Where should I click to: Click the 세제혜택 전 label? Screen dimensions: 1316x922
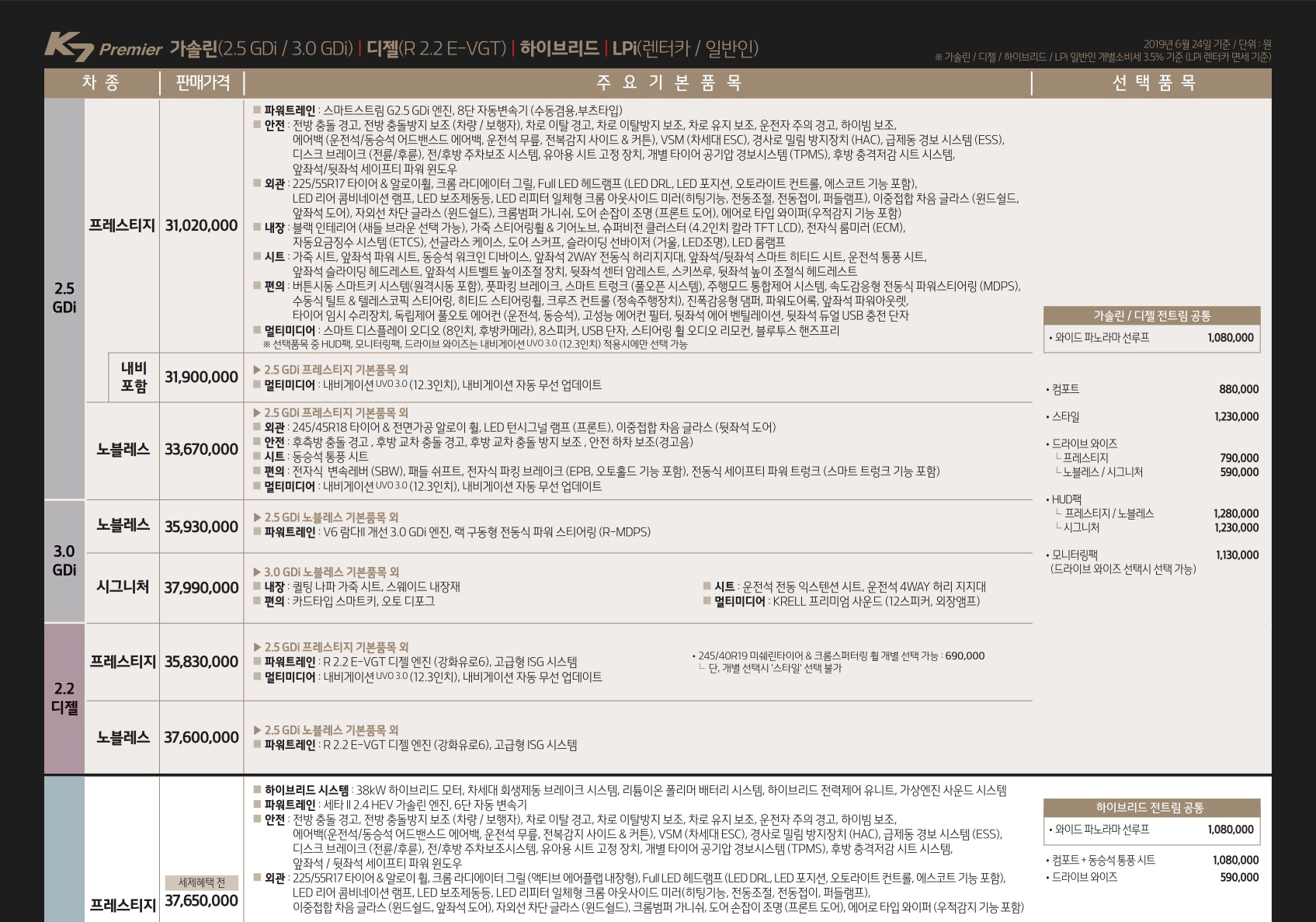coord(202,882)
